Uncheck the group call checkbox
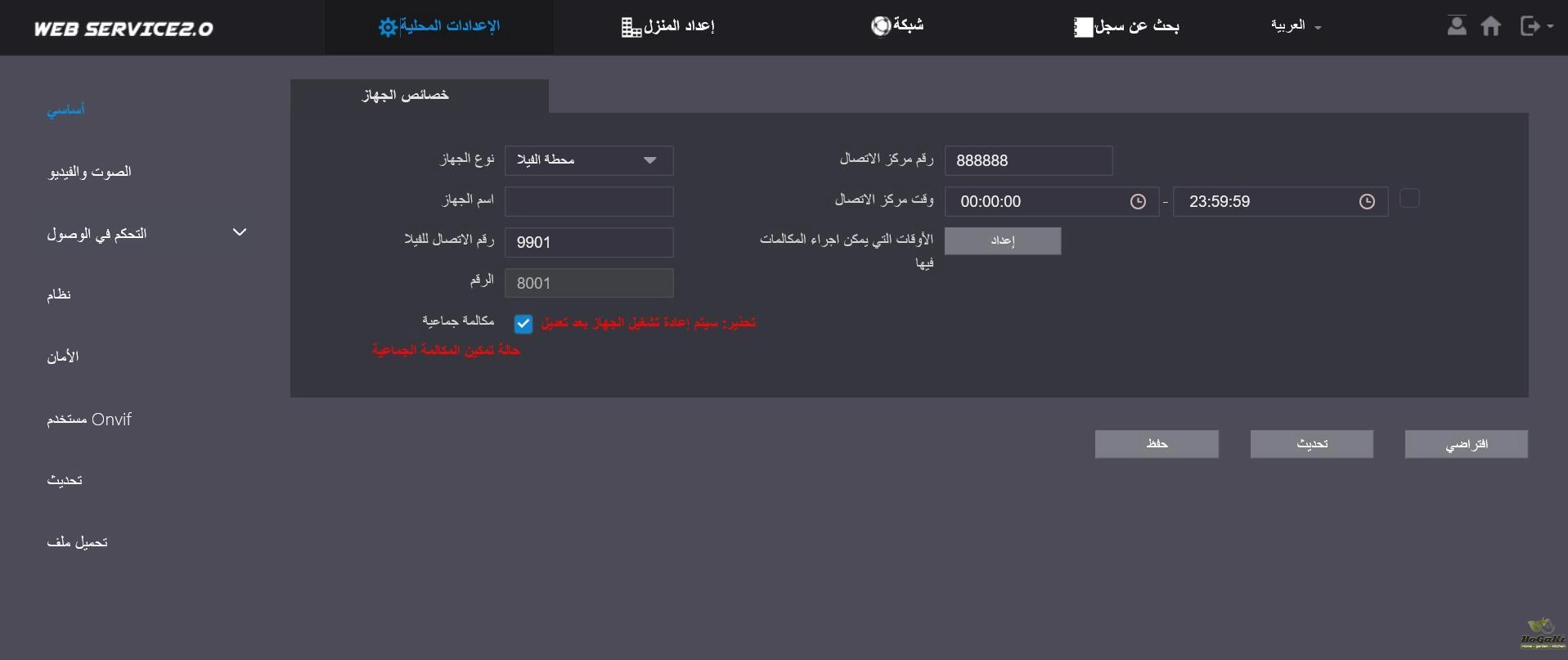This screenshot has width=1568, height=660. 523,324
